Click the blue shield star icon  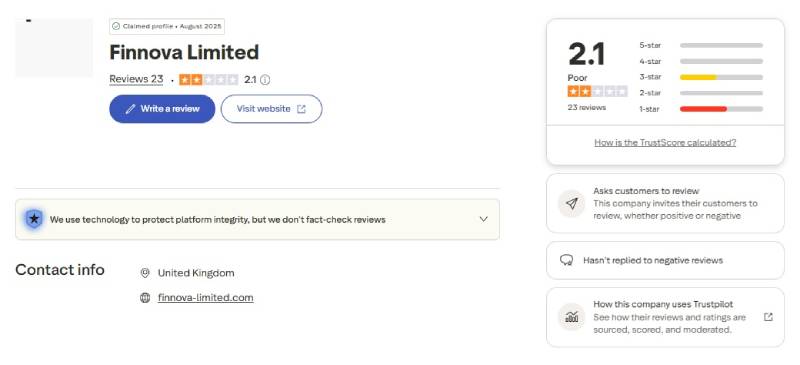tap(34, 220)
